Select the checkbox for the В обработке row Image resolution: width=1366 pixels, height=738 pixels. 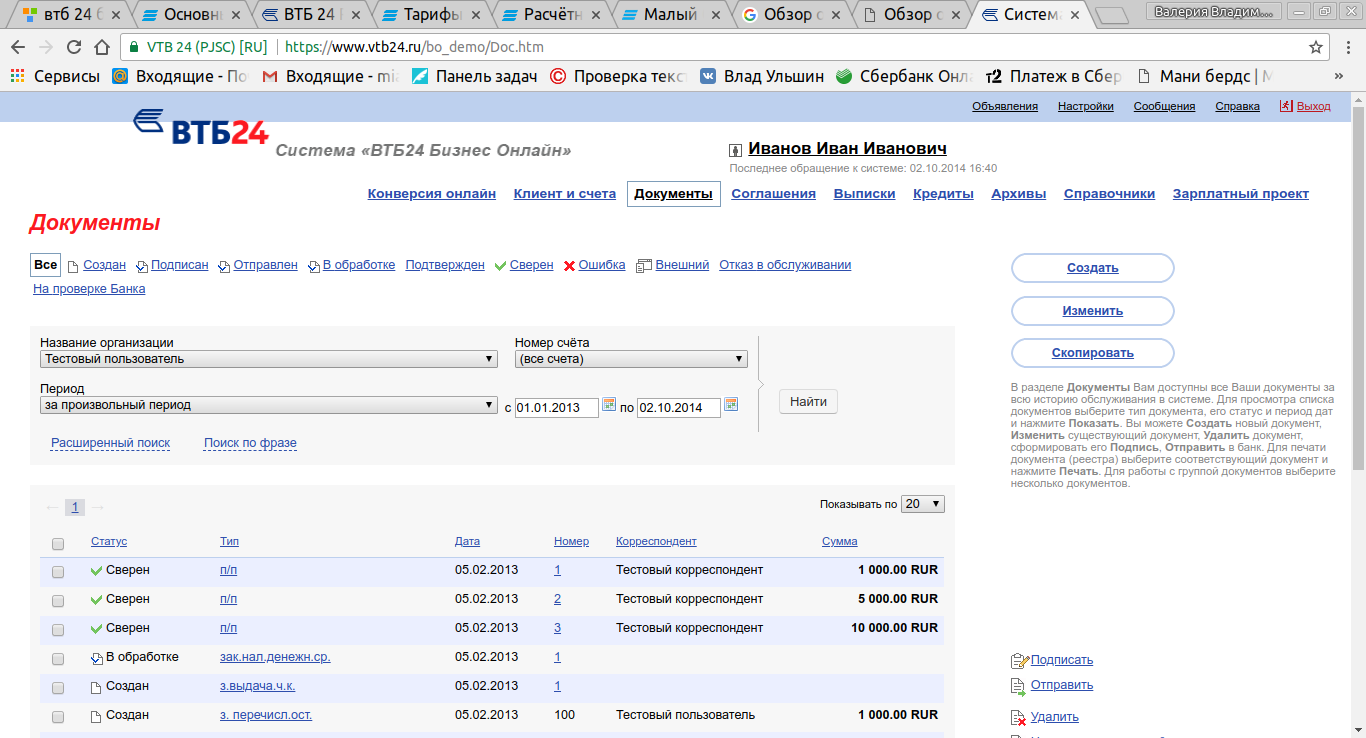click(58, 659)
